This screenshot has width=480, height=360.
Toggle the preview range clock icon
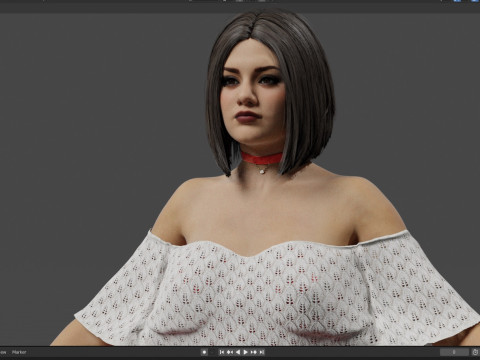pyautogui.click(x=475, y=352)
